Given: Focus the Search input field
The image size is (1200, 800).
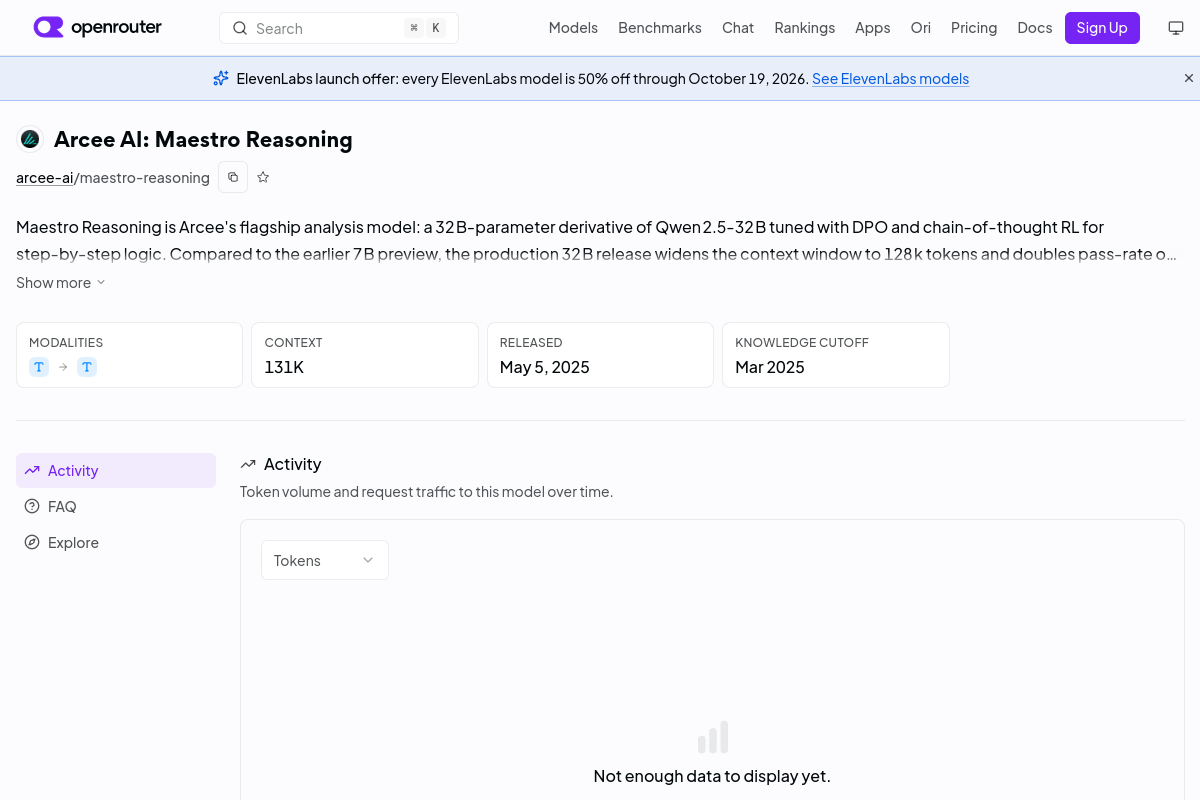Looking at the screenshot, I should (339, 28).
